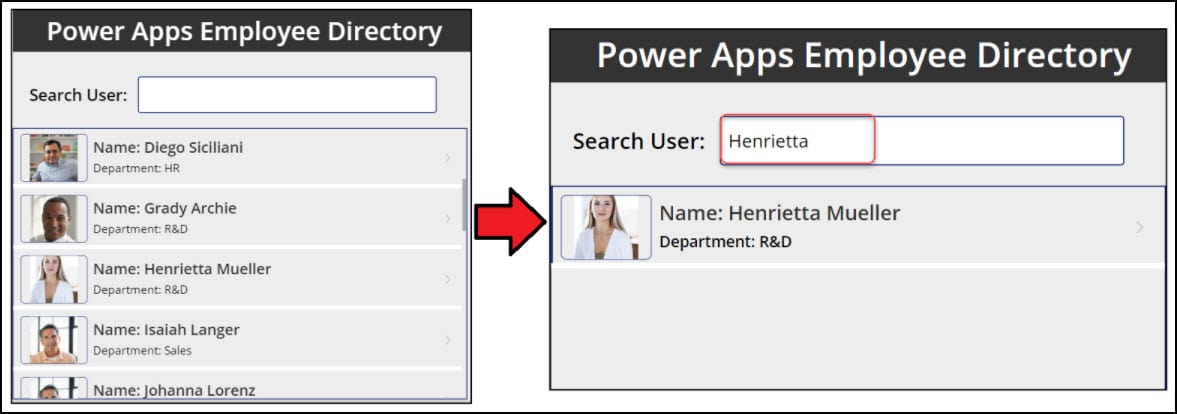Click 'Department: R&D' in search result
This screenshot has width=1177, height=414.
point(725,242)
